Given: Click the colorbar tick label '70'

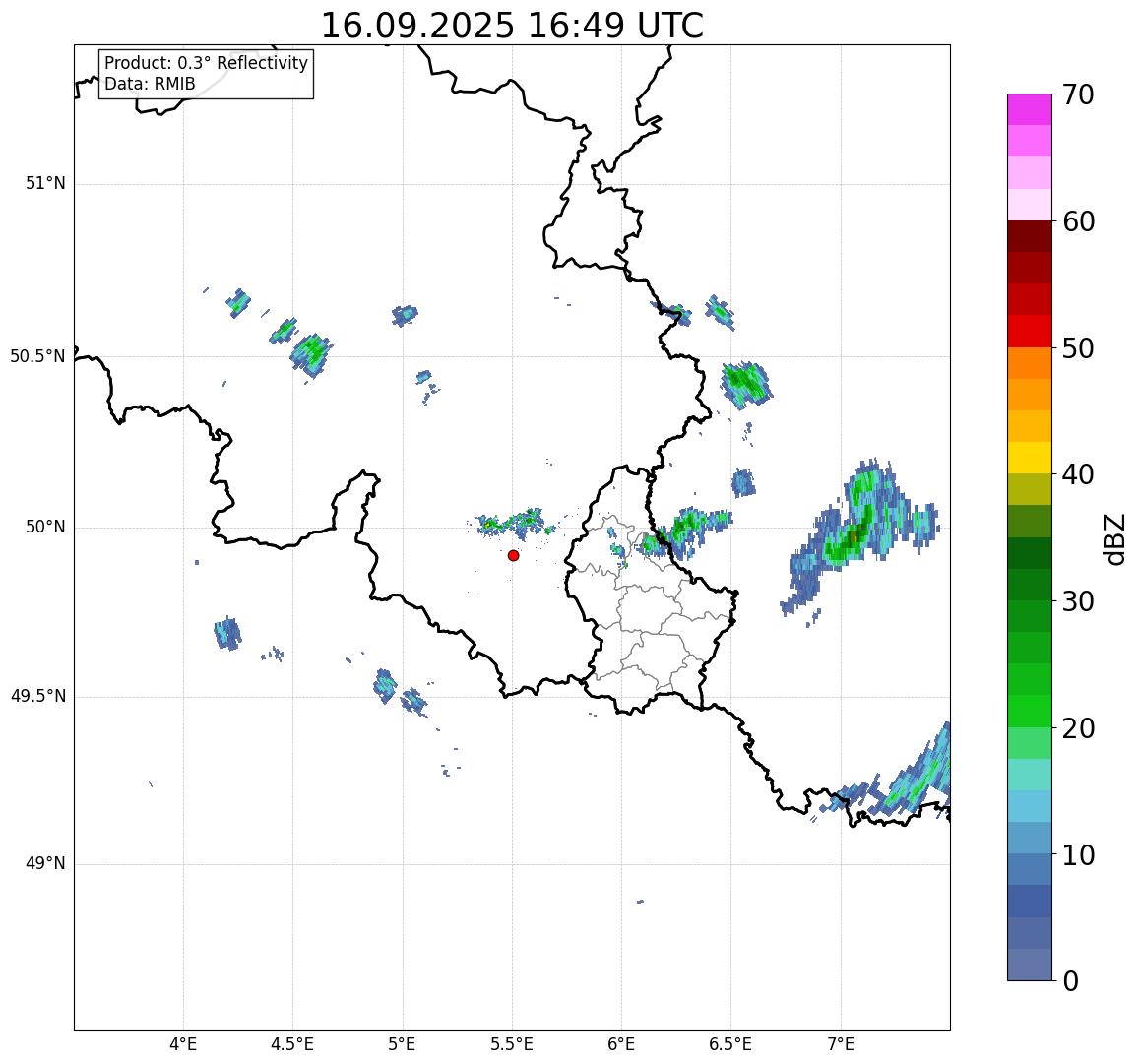Looking at the screenshot, I should point(1078,95).
